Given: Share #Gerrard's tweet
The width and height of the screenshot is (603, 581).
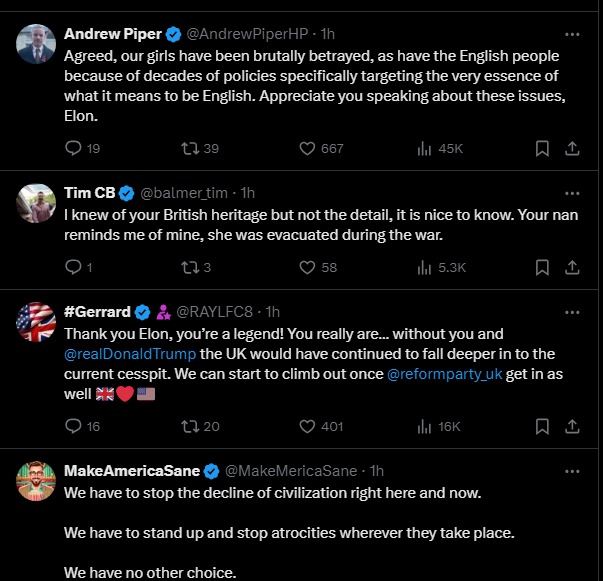Looking at the screenshot, I should 573,426.
